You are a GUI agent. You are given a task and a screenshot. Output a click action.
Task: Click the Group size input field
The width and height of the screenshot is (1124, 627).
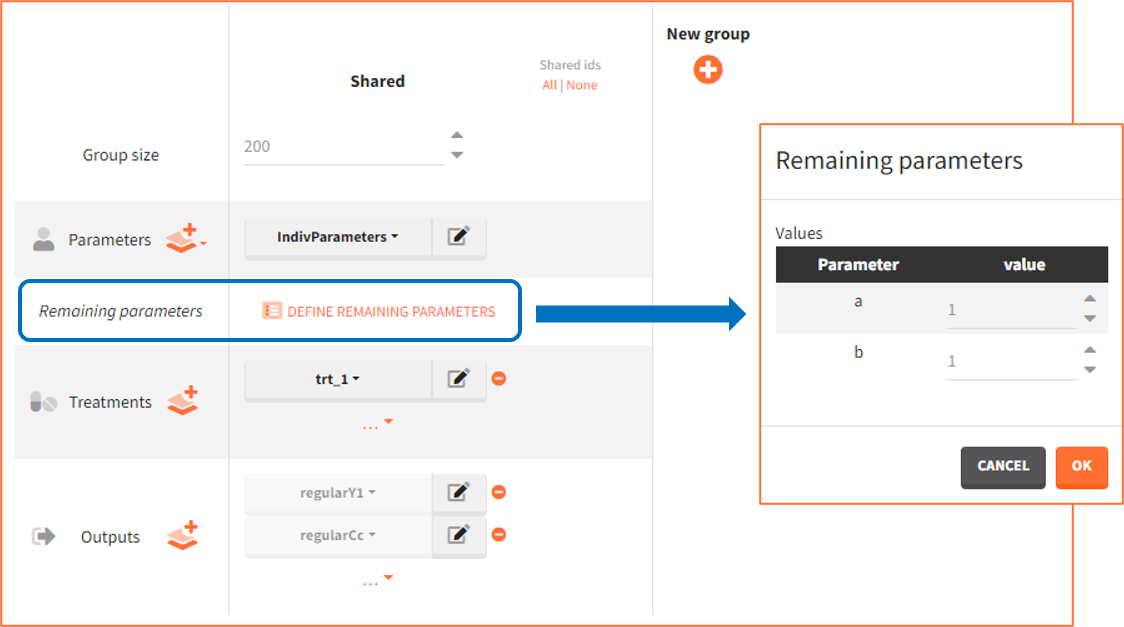pos(342,146)
